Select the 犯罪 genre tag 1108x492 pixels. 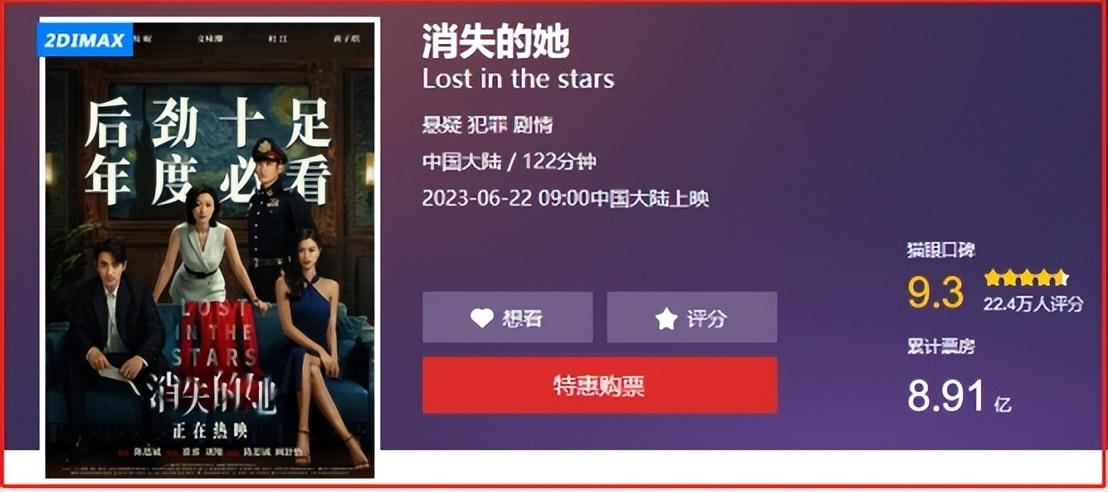coord(487,126)
